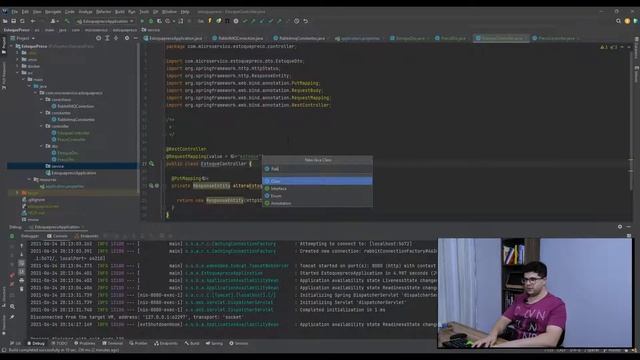Open the Build menu
Image resolution: width=640 pixels, height=360 pixels.
click(120, 12)
